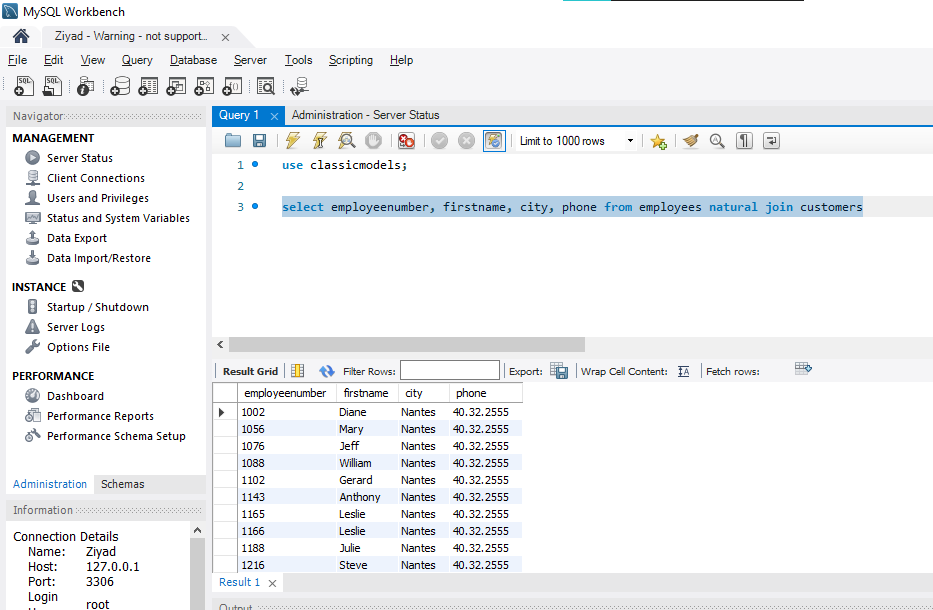Viewport: 933px width, 610px height.
Task: Execute statement under cursor lightning icon
Action: click(x=320, y=141)
